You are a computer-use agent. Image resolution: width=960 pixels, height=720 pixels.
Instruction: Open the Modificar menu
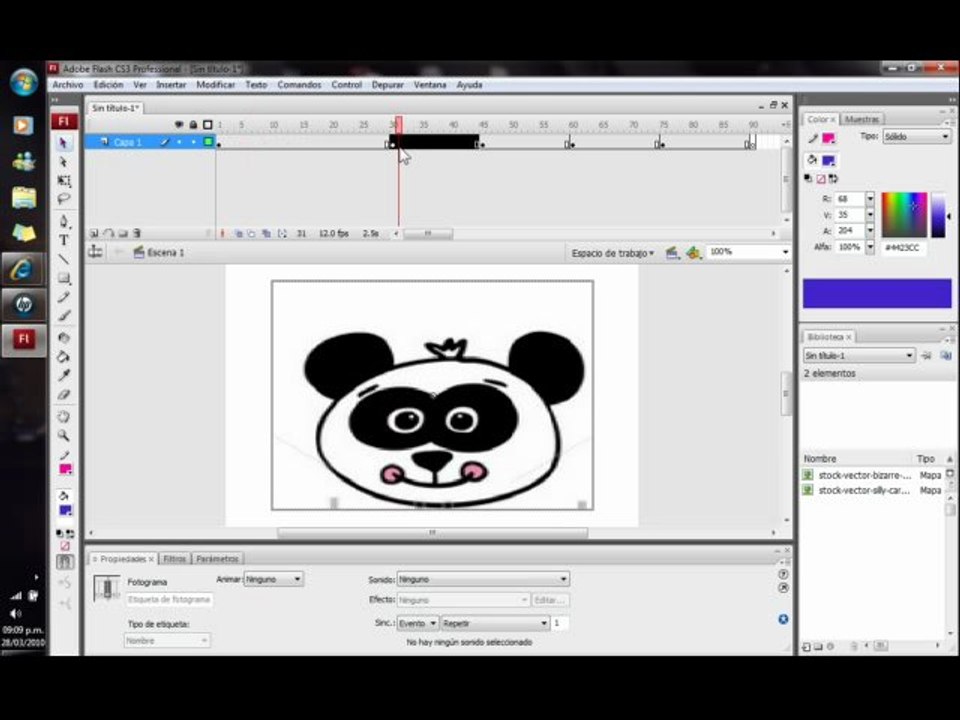[x=216, y=85]
